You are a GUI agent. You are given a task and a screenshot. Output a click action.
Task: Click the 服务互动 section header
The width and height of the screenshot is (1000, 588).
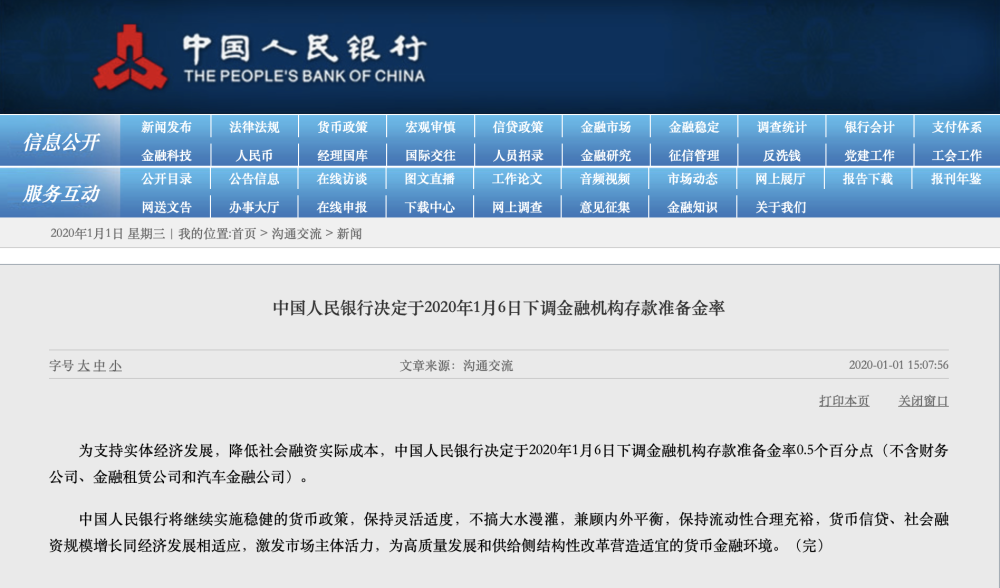61,193
